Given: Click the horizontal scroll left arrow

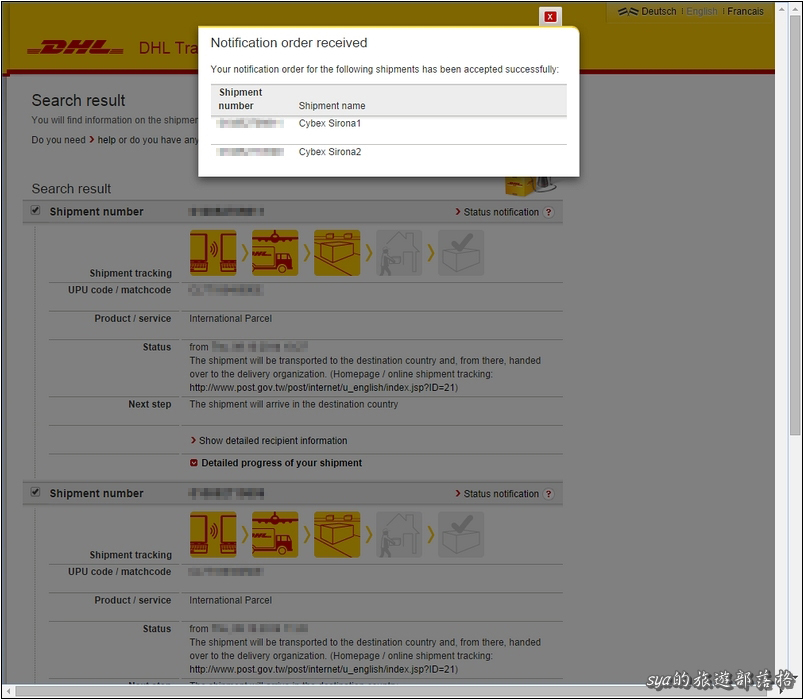Looking at the screenshot, I should [8, 691].
